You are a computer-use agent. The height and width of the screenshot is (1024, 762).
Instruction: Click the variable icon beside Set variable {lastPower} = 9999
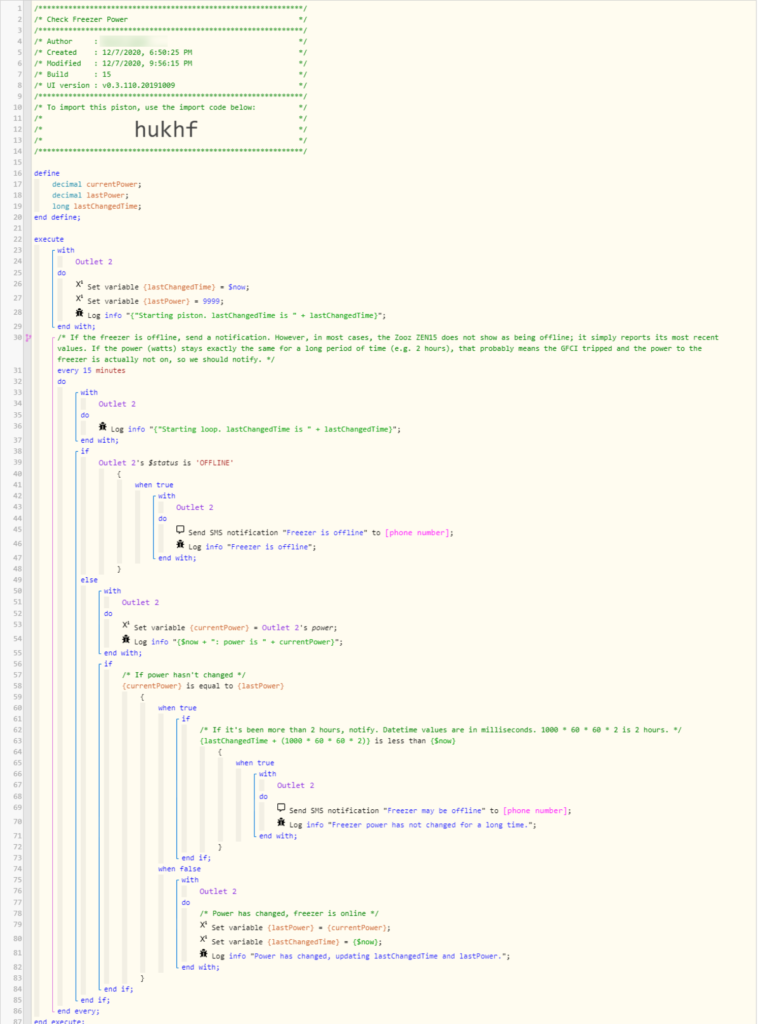(79, 299)
